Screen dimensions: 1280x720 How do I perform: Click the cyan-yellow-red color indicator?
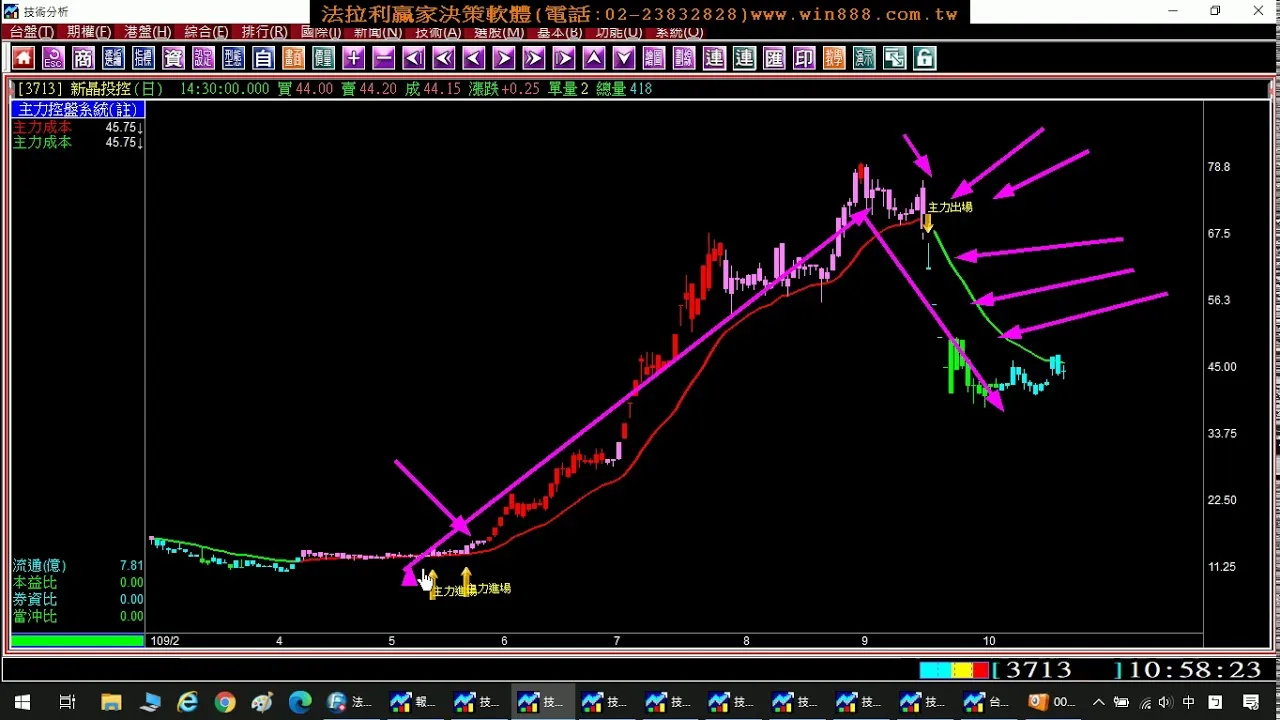coord(954,670)
